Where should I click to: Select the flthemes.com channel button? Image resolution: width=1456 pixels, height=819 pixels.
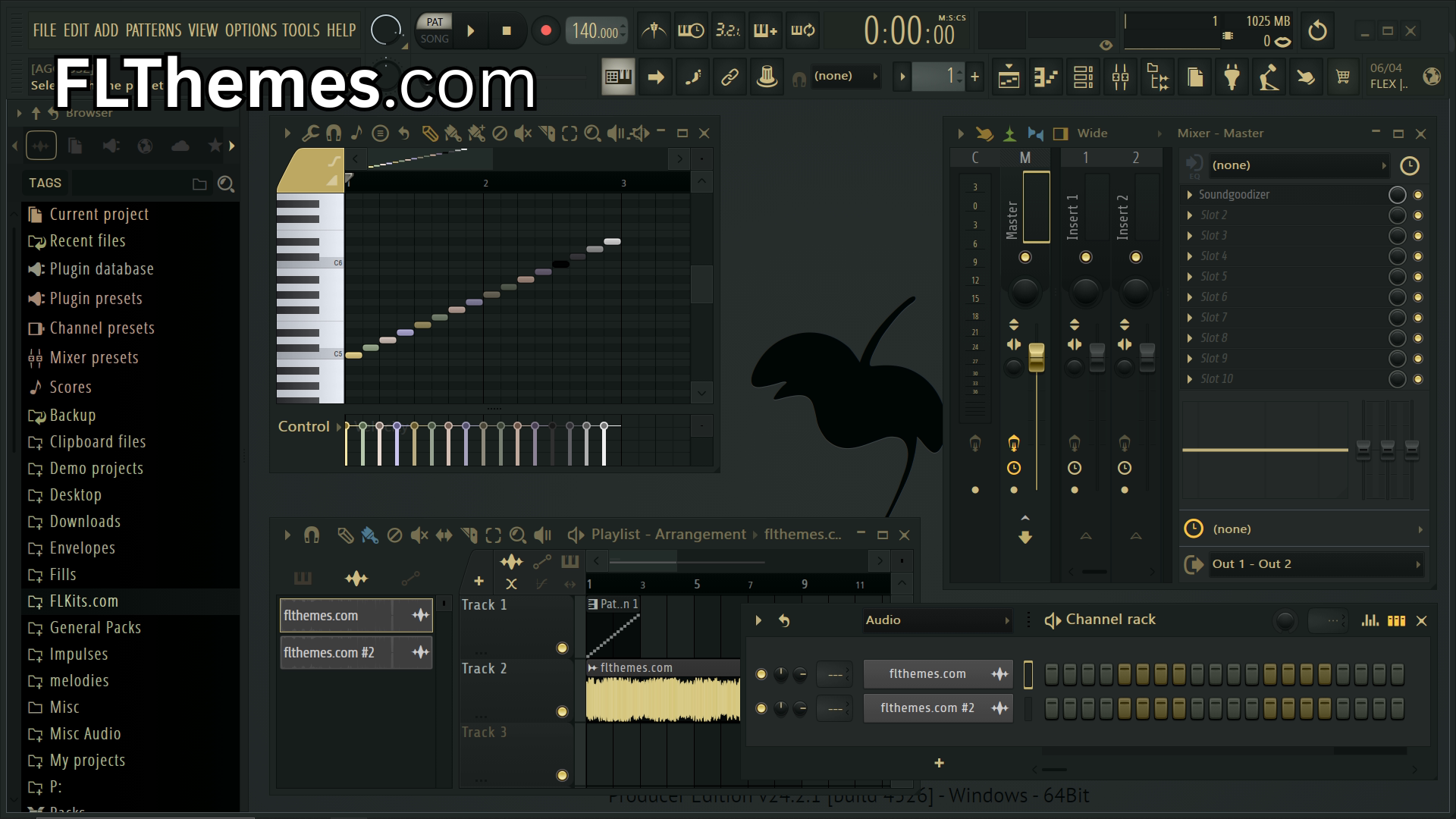(x=938, y=674)
